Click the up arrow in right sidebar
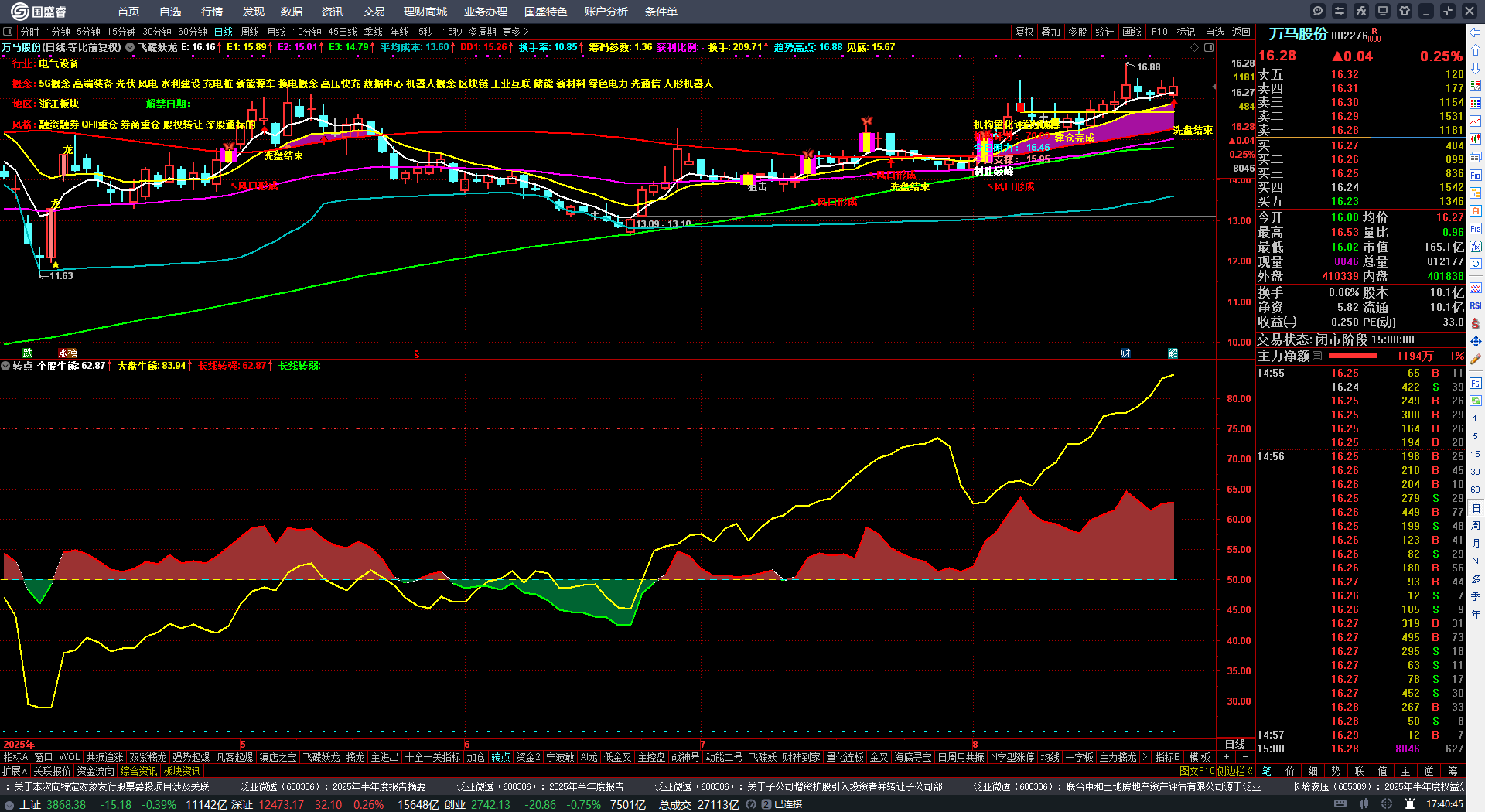 pos(1476,49)
